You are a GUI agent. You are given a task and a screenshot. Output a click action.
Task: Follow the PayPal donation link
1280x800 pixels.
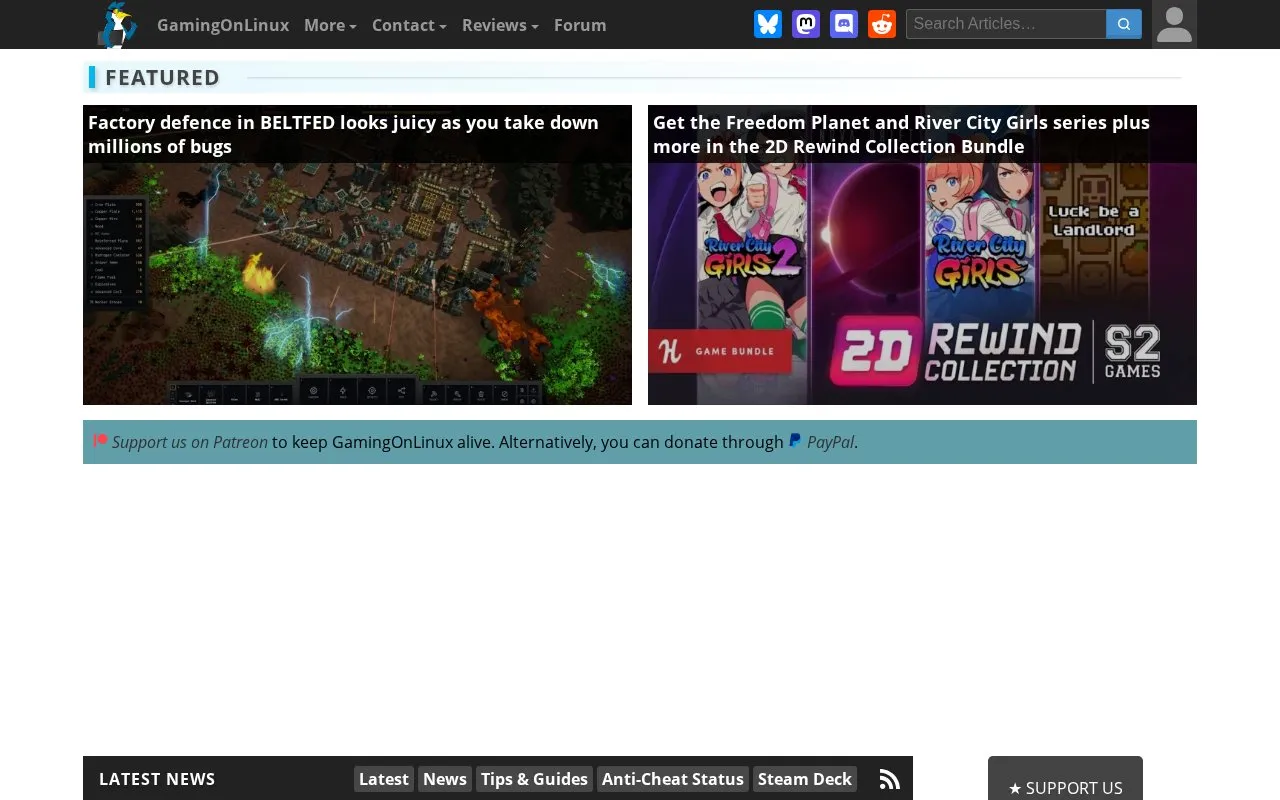831,442
